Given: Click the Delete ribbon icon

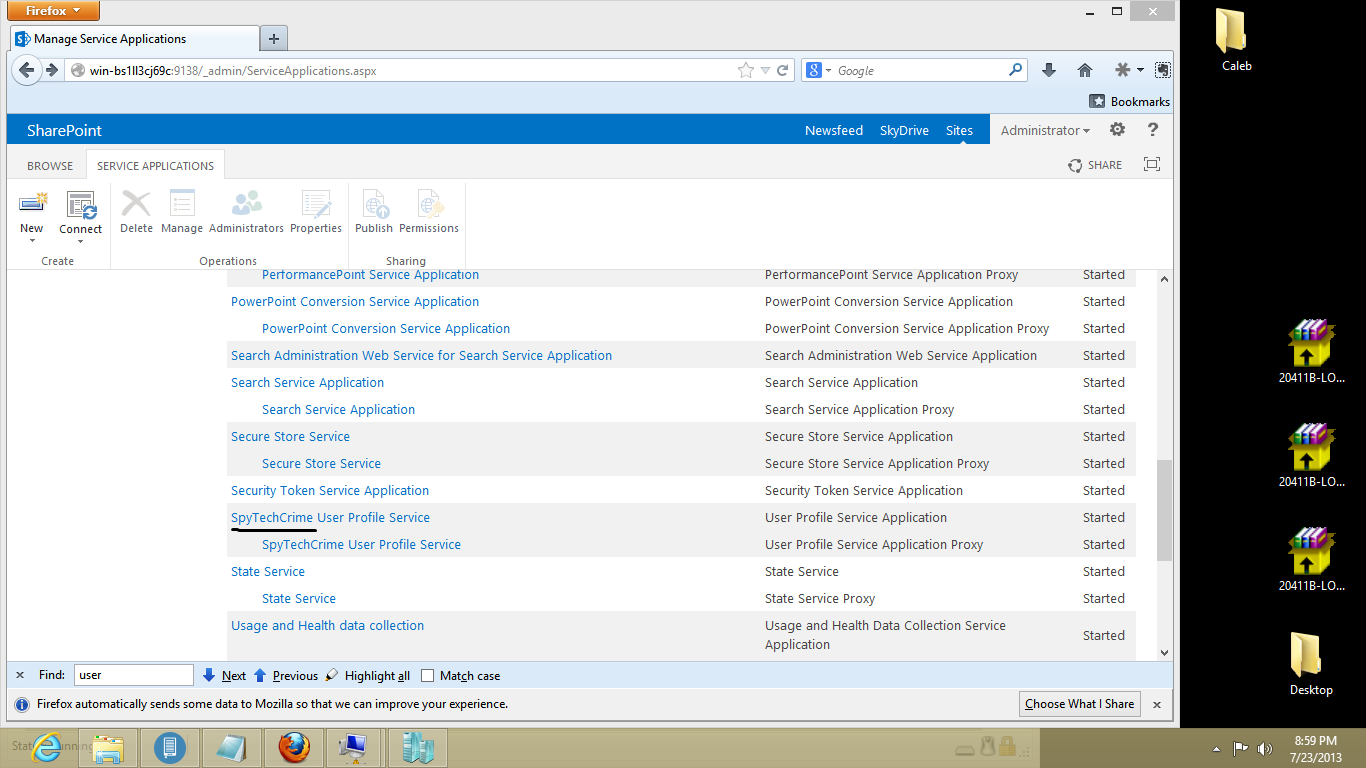Looking at the screenshot, I should (x=136, y=204).
